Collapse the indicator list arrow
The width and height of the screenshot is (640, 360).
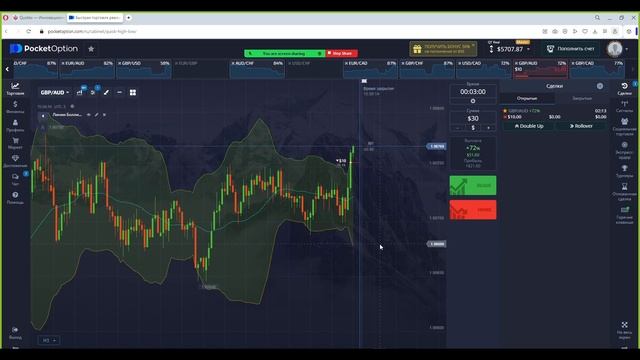(43, 116)
